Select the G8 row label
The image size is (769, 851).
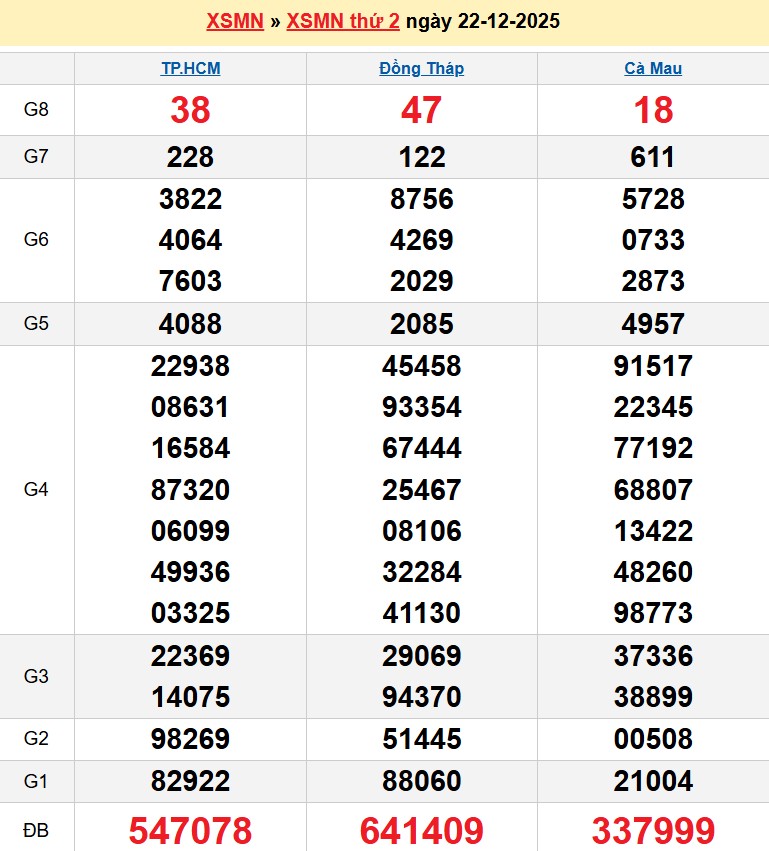tap(36, 110)
